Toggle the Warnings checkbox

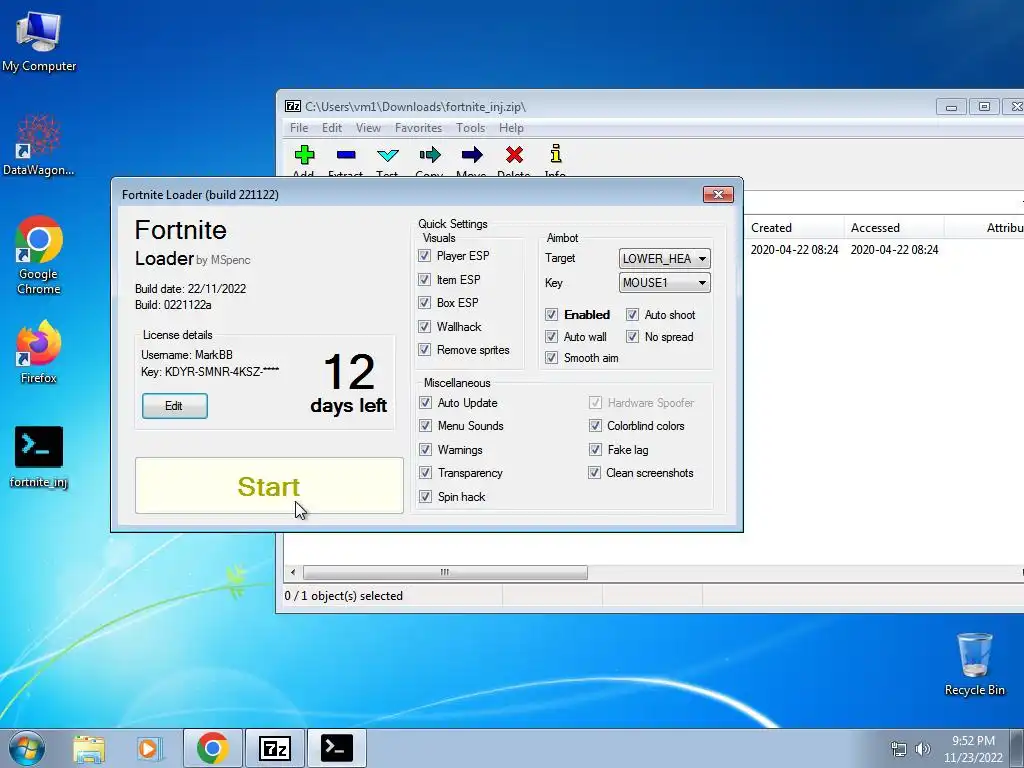point(425,449)
